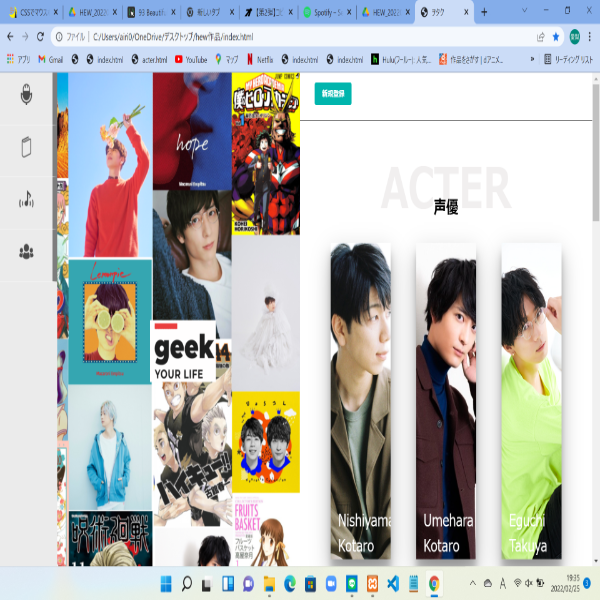600x600 pixels.
Task: Click the microphone icon in the sidebar
Action: click(26, 95)
